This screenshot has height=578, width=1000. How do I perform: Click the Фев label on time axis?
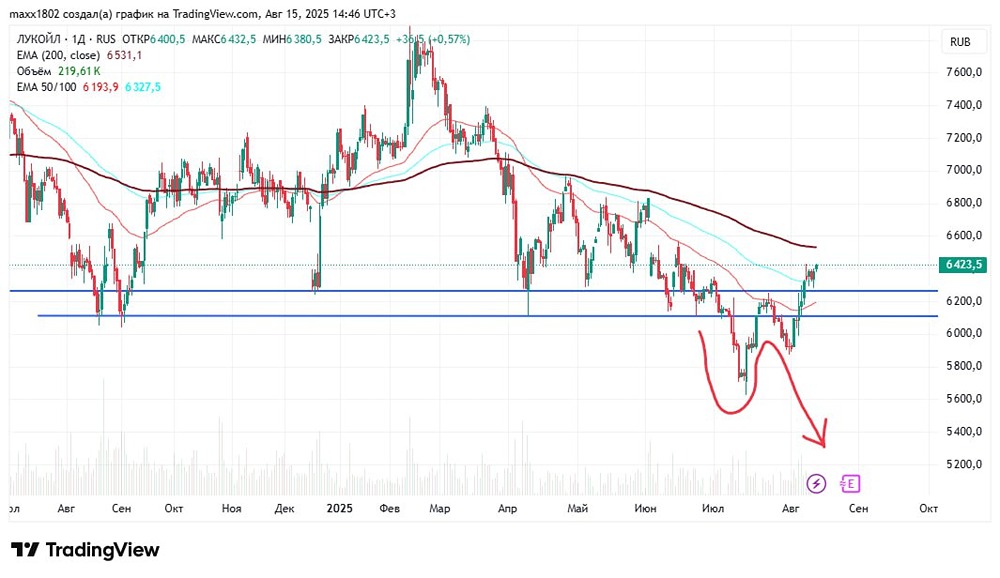389,508
